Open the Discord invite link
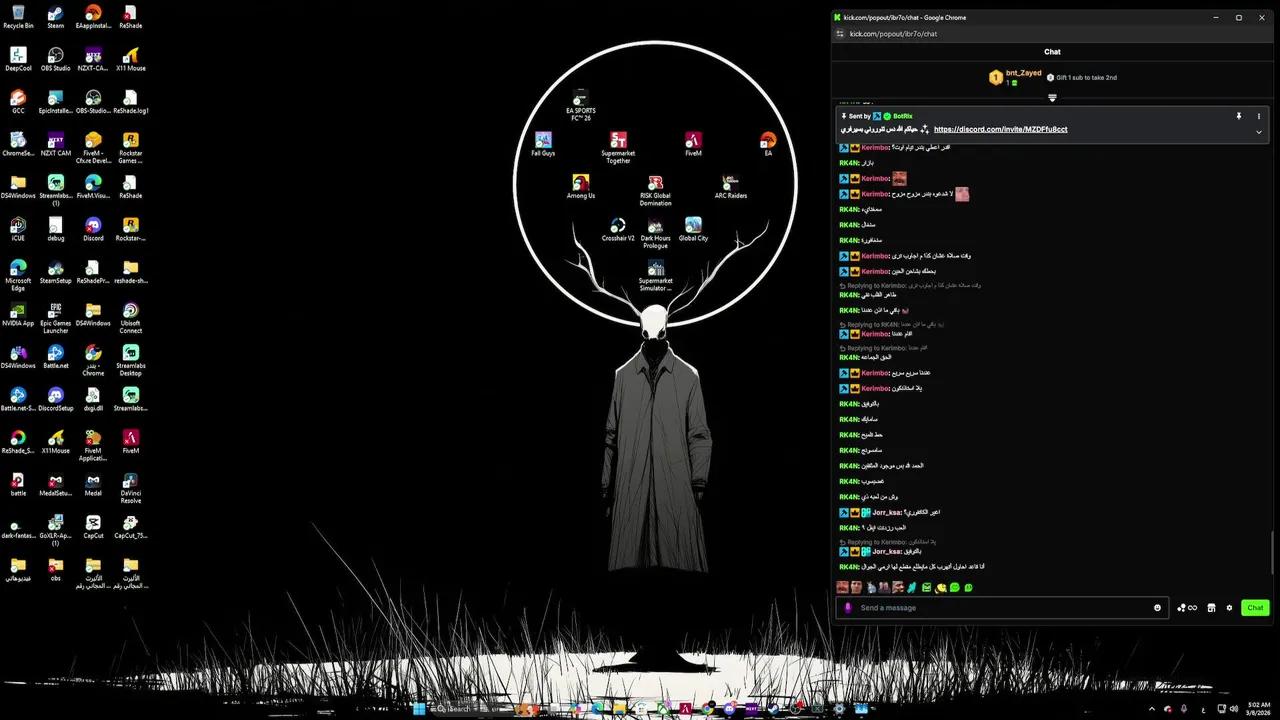Viewport: 1280px width, 720px height. coord(1000,129)
